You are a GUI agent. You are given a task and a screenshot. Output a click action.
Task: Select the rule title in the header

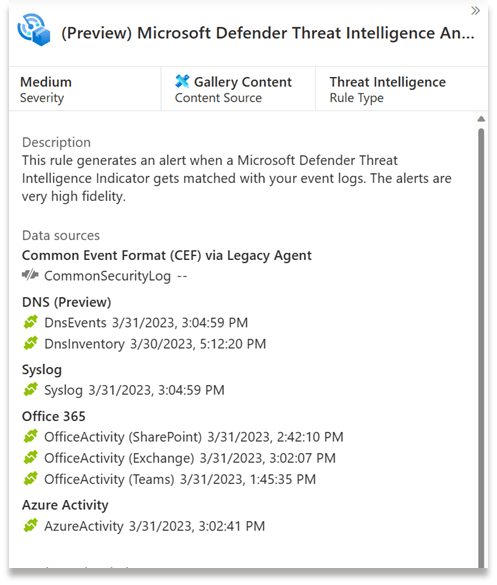click(268, 33)
